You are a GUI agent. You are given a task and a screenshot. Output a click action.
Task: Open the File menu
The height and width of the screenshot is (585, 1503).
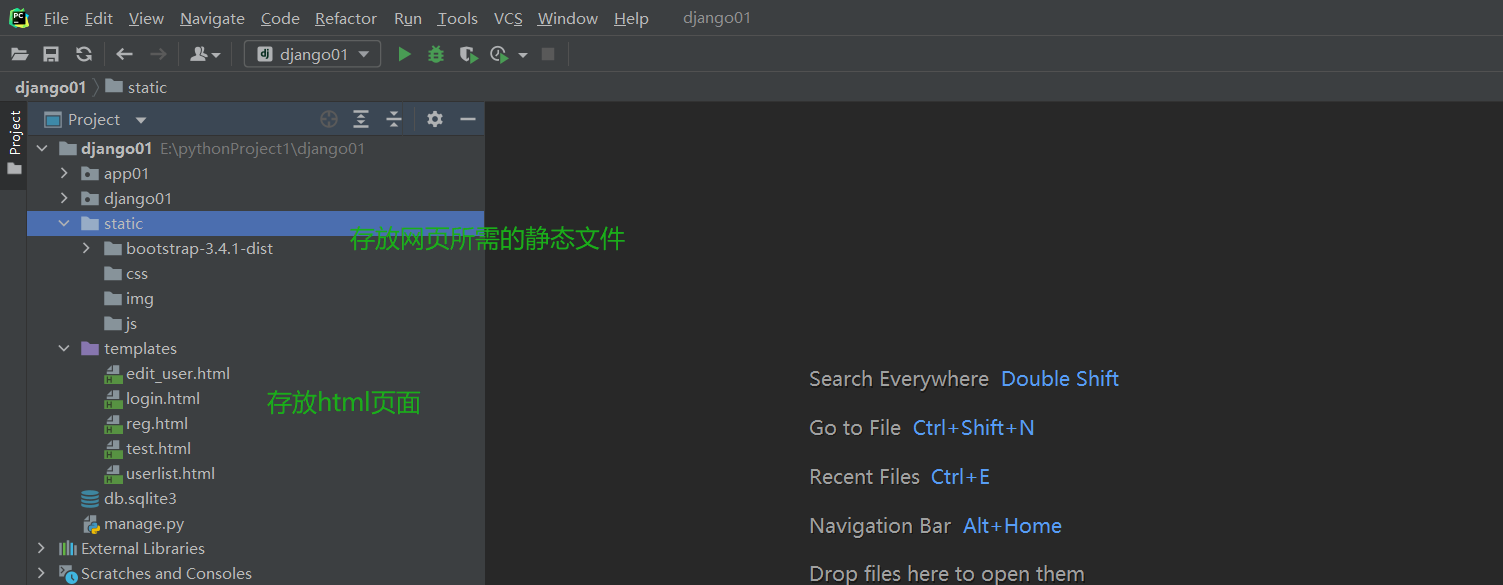[56, 18]
